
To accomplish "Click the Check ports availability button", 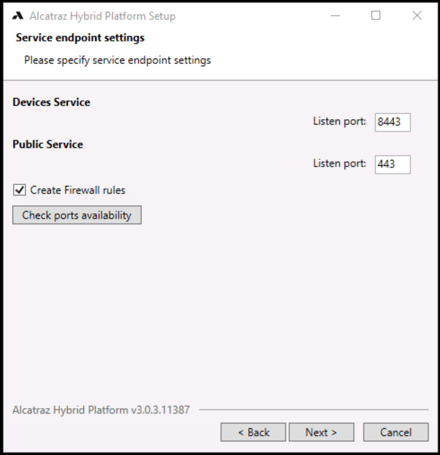I will coord(77,215).
